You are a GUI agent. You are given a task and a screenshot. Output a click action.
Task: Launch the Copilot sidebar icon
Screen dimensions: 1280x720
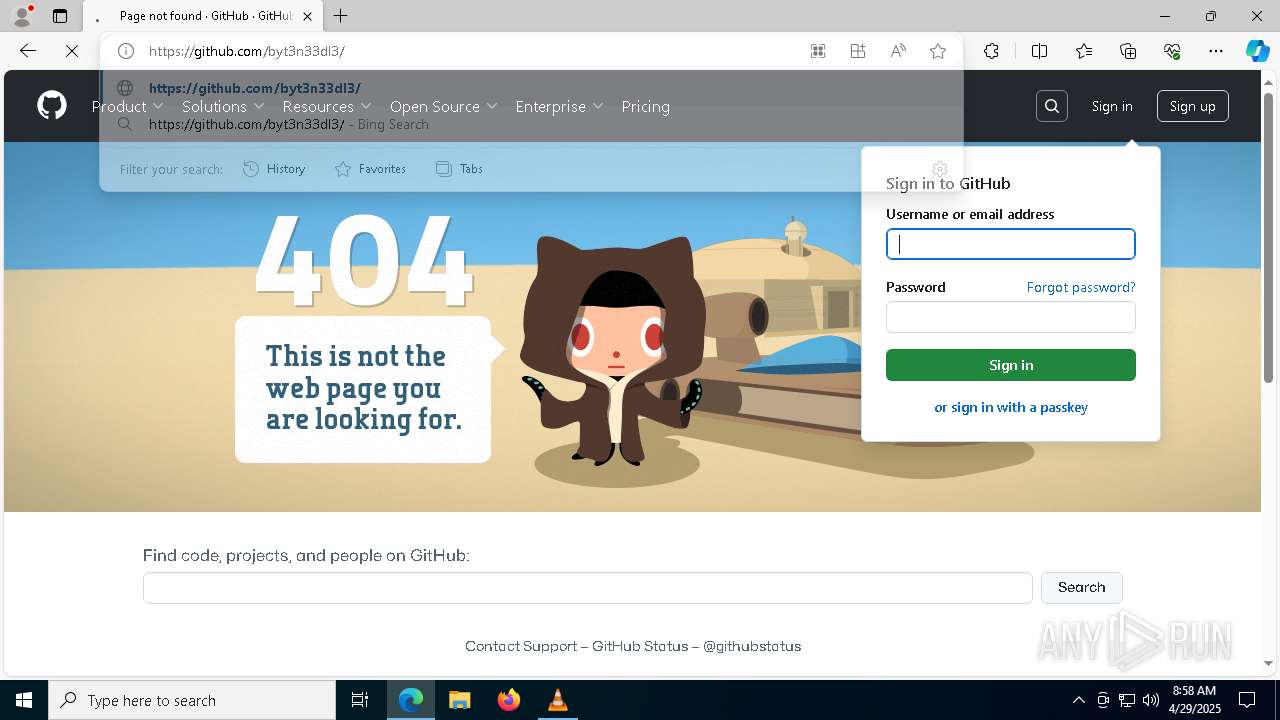point(1257,51)
